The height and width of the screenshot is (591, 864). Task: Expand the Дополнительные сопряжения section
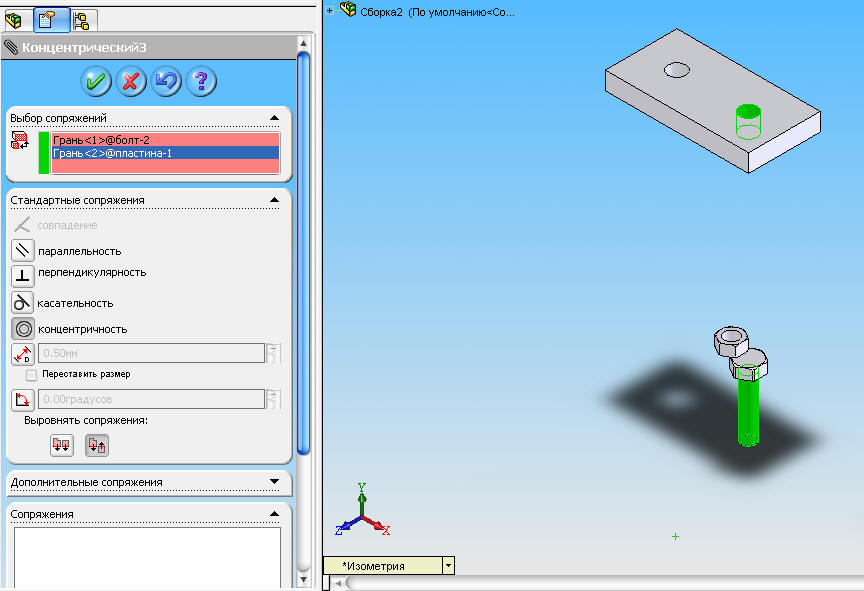[x=274, y=482]
